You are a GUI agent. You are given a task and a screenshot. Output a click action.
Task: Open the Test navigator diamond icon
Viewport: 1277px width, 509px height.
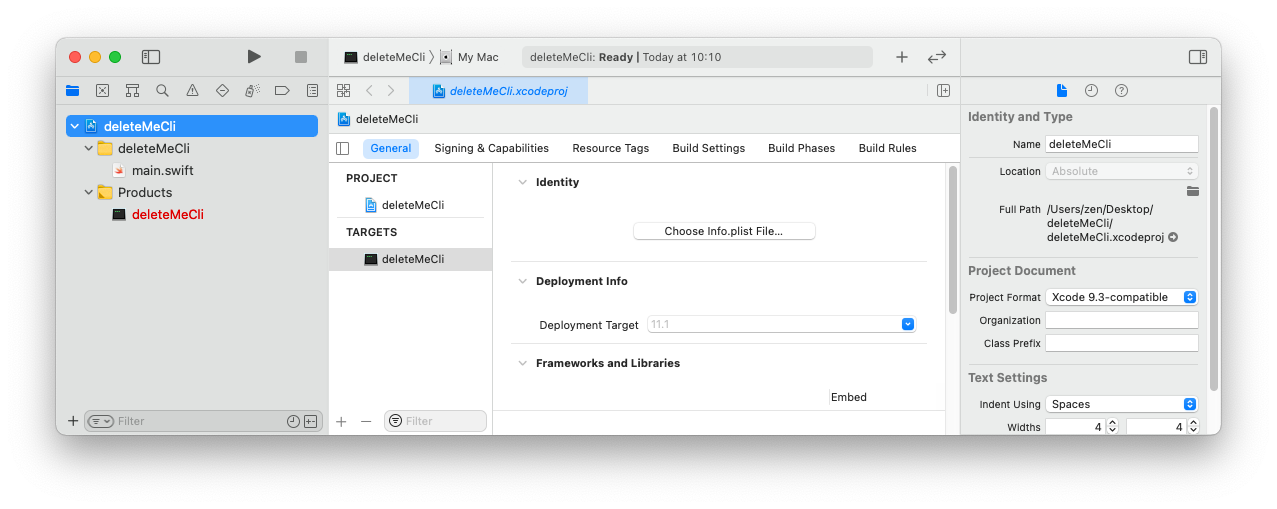pos(222,90)
